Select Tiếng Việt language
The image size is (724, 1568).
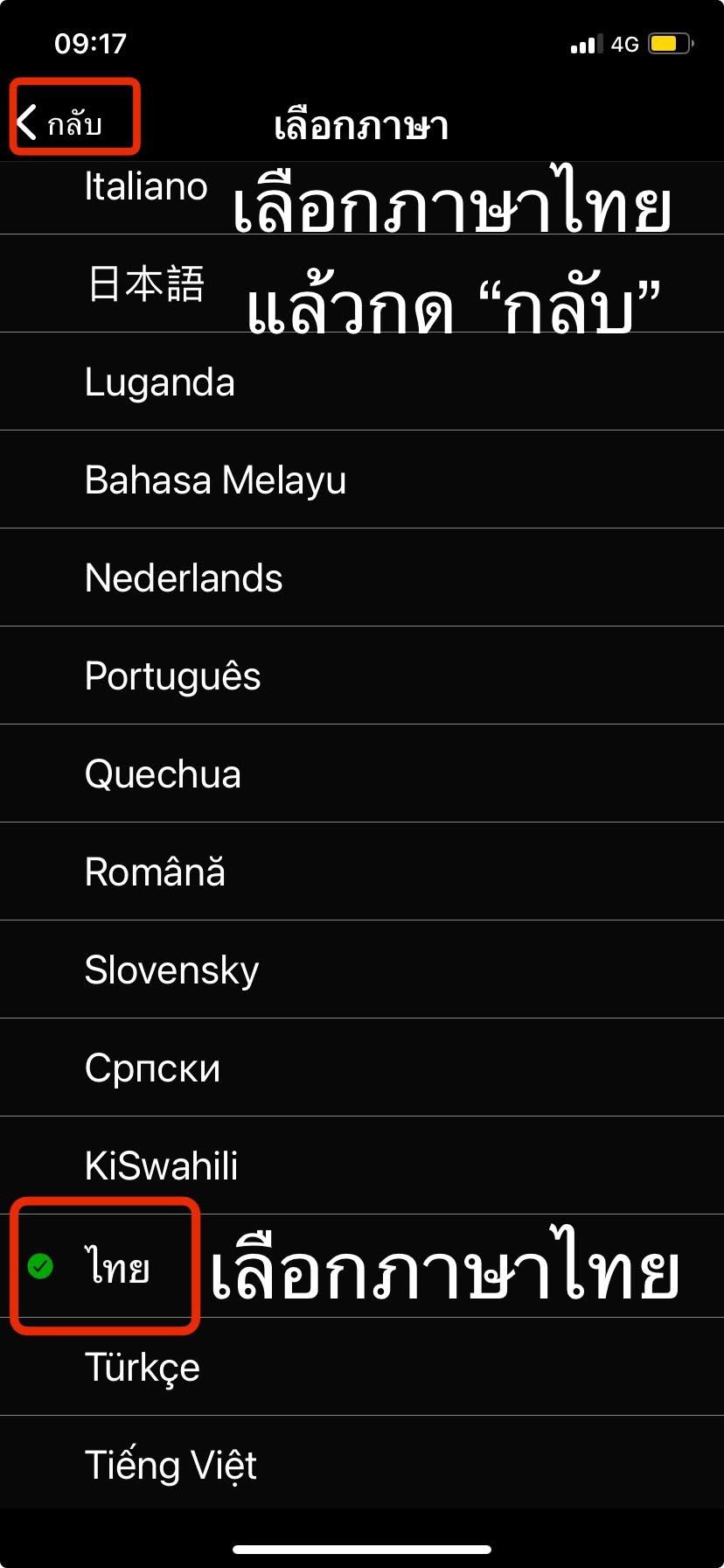[x=362, y=1465]
